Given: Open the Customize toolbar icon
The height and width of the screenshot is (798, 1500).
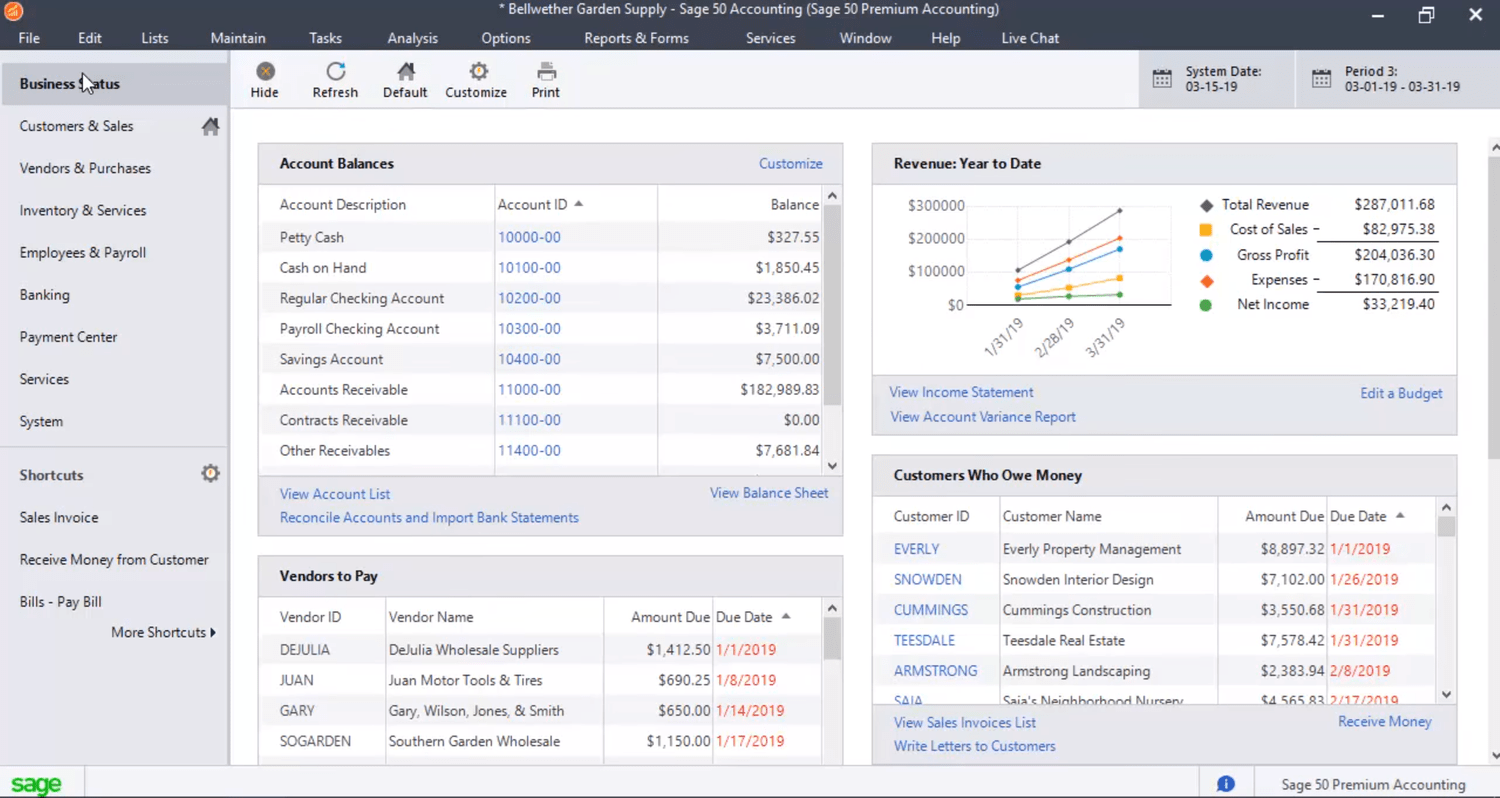Looking at the screenshot, I should [476, 79].
